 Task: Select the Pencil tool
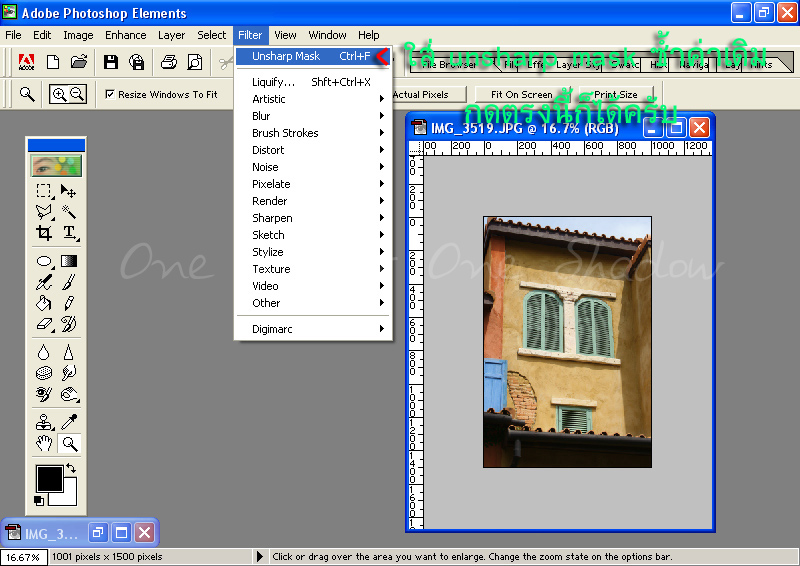68,303
